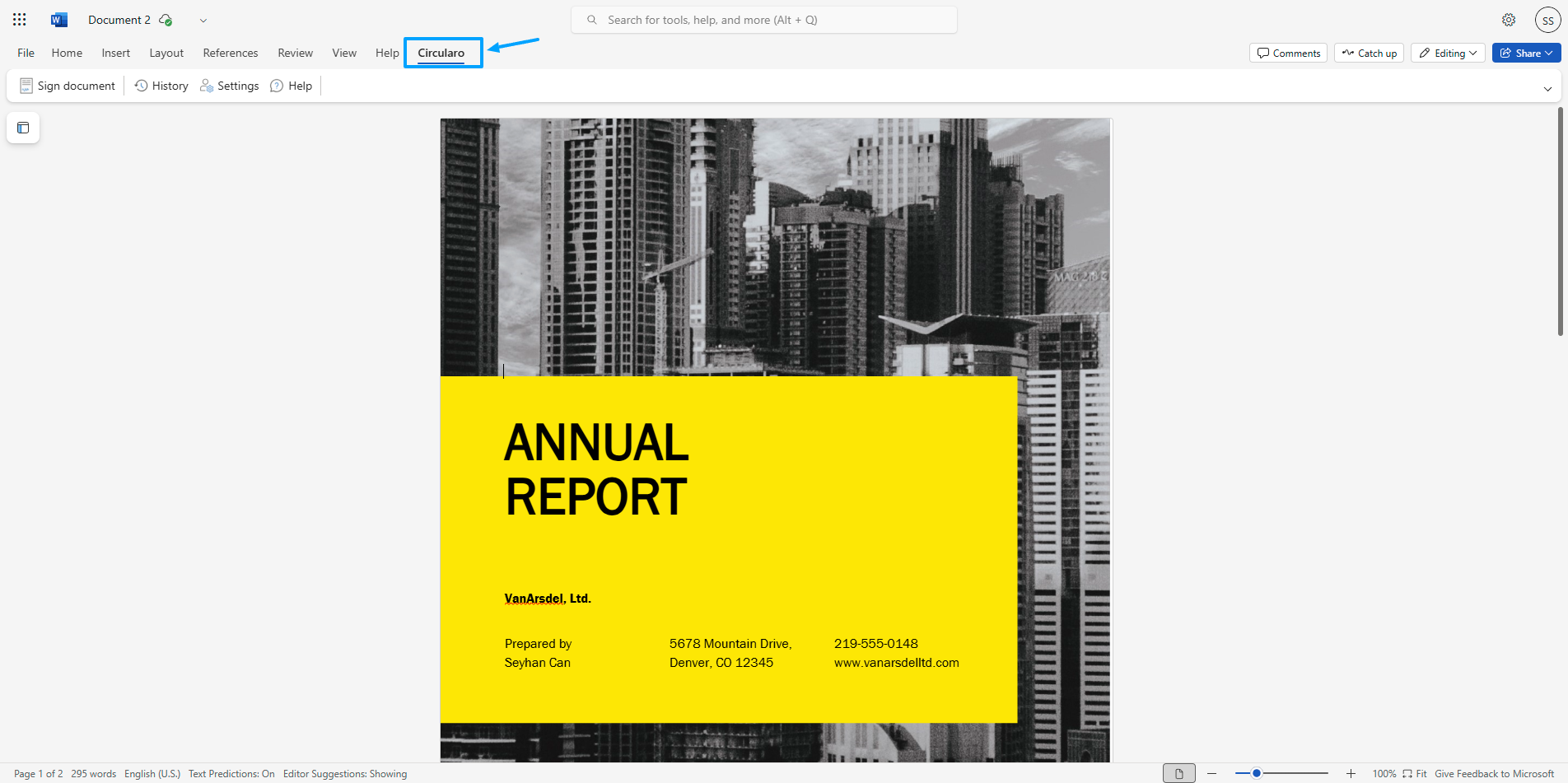Open the References tab
1568x783 pixels.
pos(231,53)
